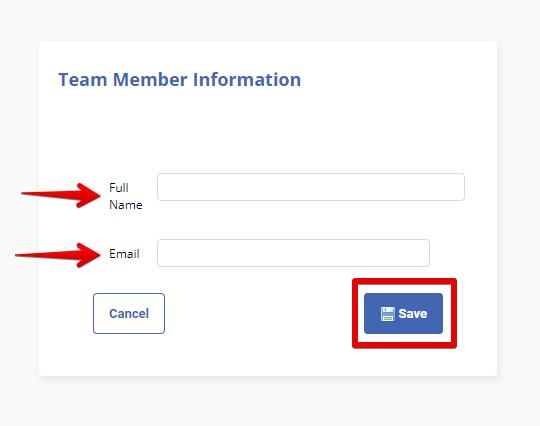Click the word Name under Full
540x426 pixels.
(x=126, y=205)
